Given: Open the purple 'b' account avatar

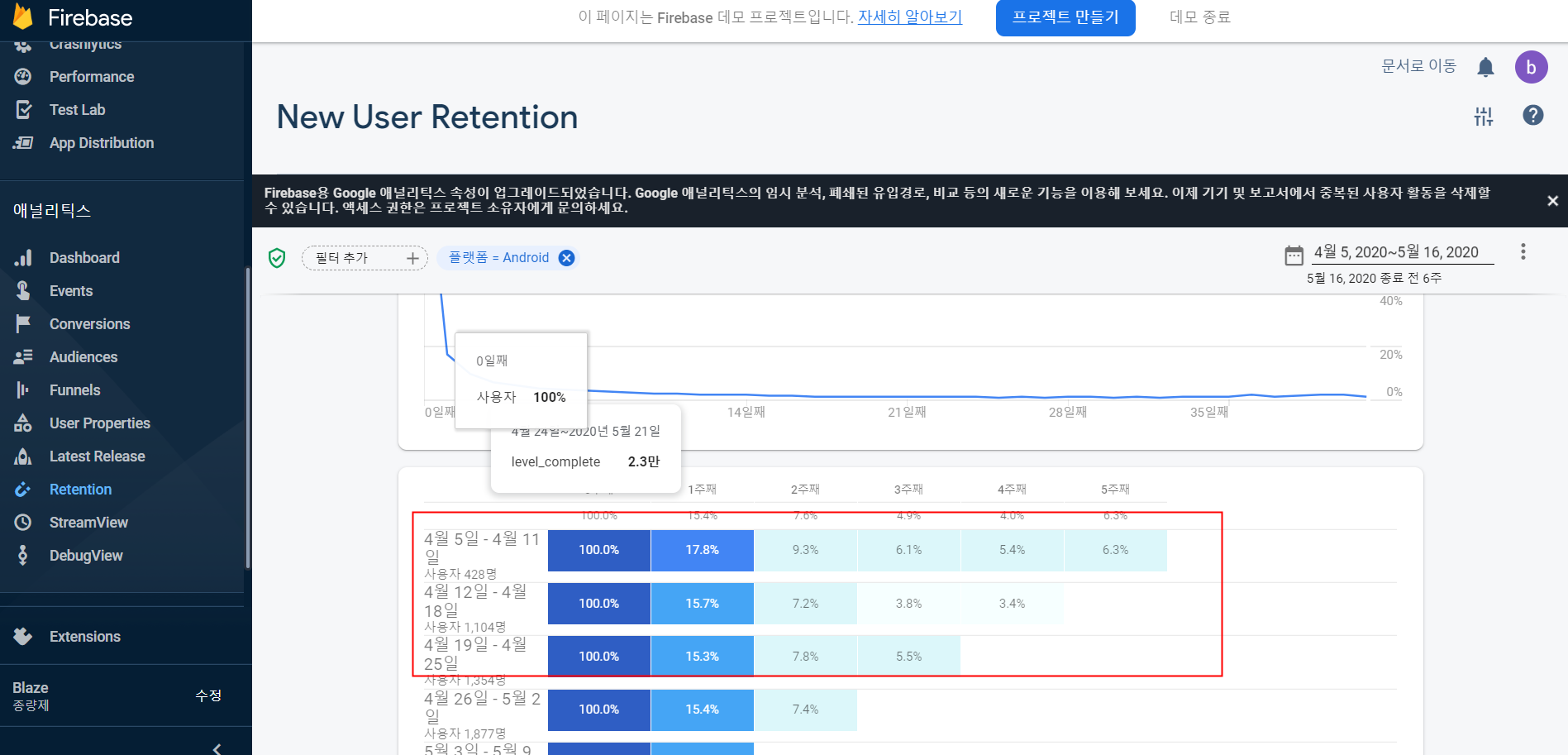Looking at the screenshot, I should (1531, 67).
